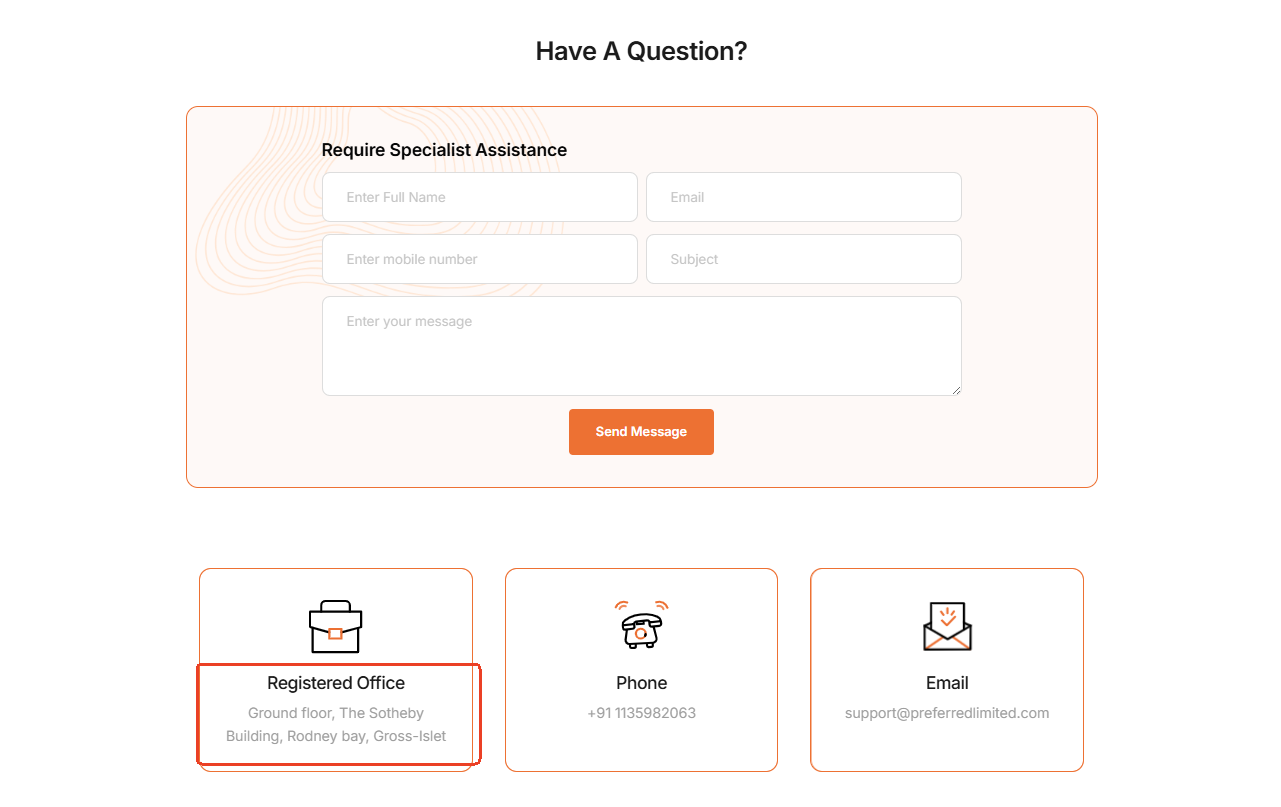Click the Have A Question? heading
This screenshot has height=807, width=1281.
tap(641, 51)
